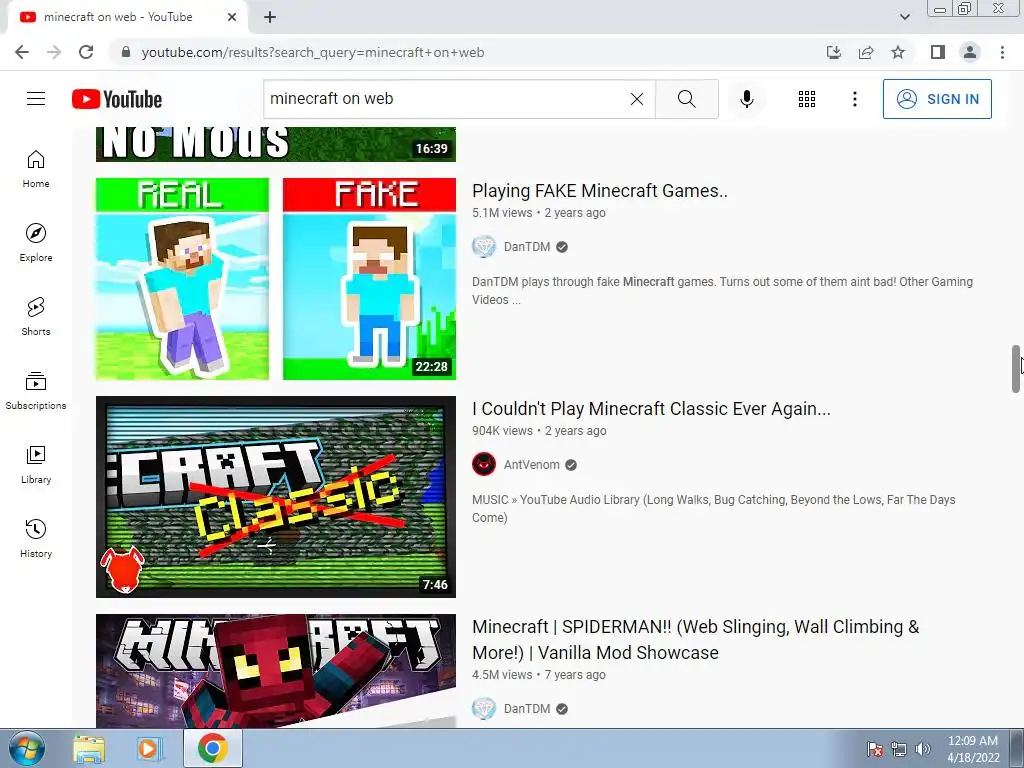
Task: Click the 4.5M views 7 years ago text
Action: [539, 675]
